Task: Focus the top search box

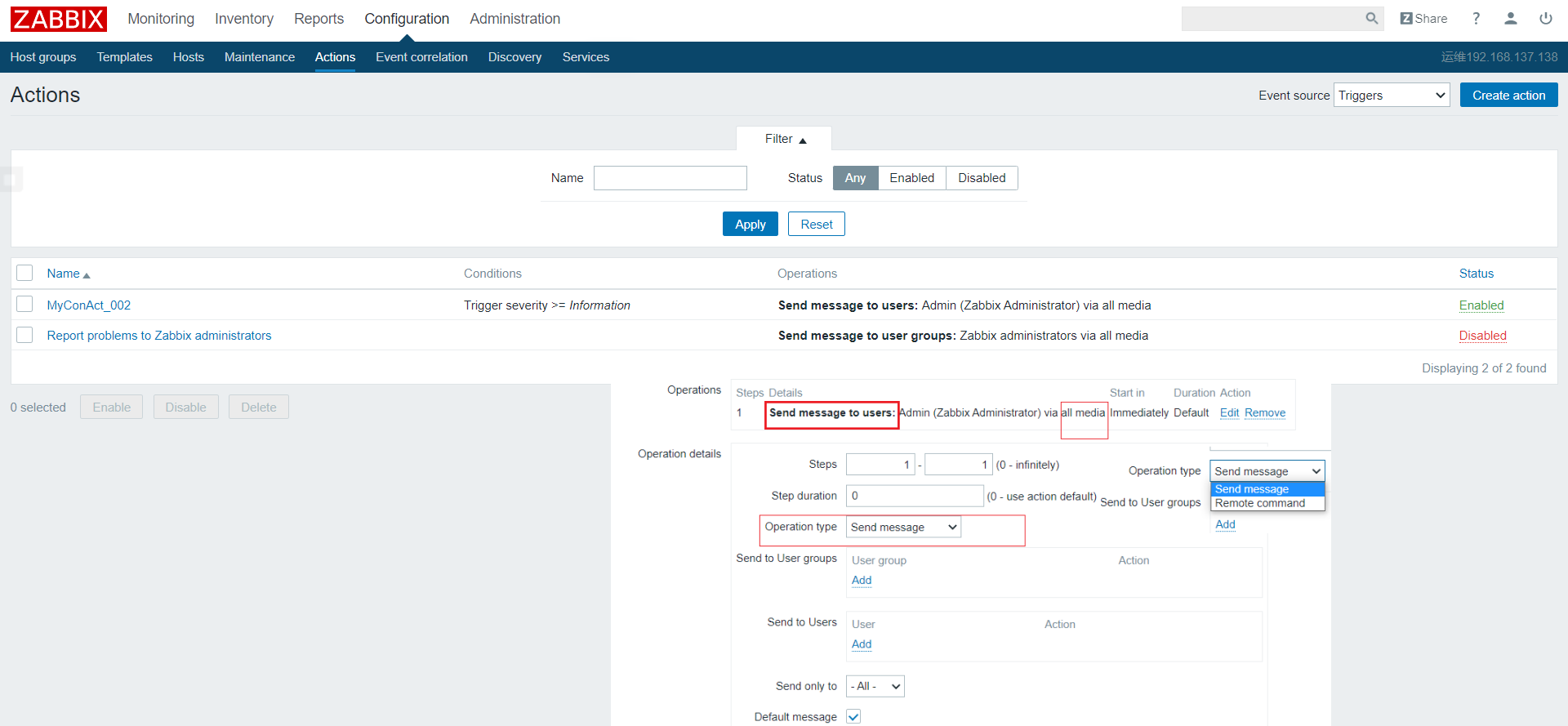Action: [x=1272, y=19]
